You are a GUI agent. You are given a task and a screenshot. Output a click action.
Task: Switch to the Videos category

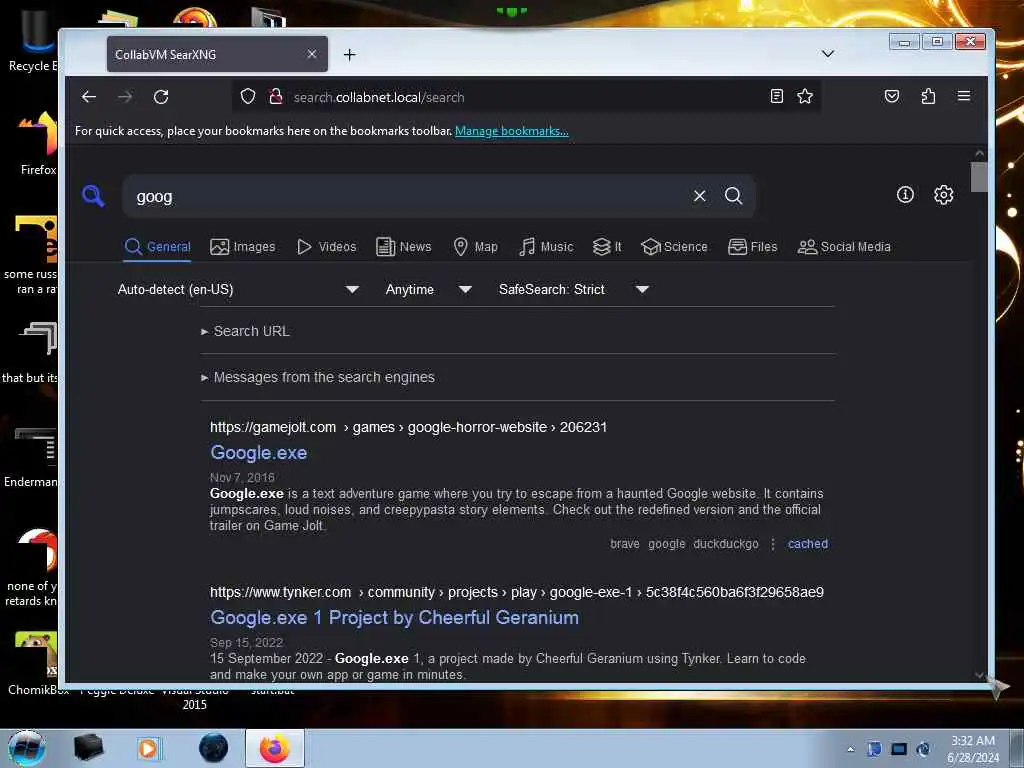coord(326,247)
